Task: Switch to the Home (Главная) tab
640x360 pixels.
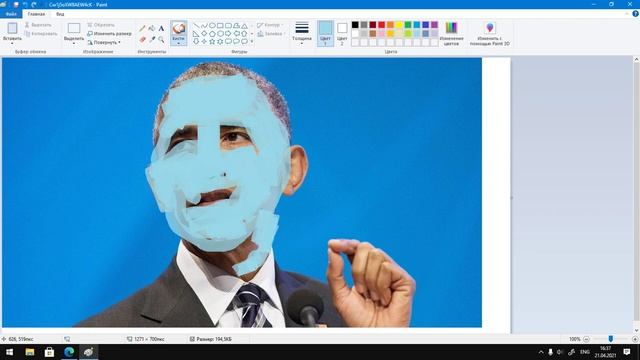Action: [x=36, y=14]
